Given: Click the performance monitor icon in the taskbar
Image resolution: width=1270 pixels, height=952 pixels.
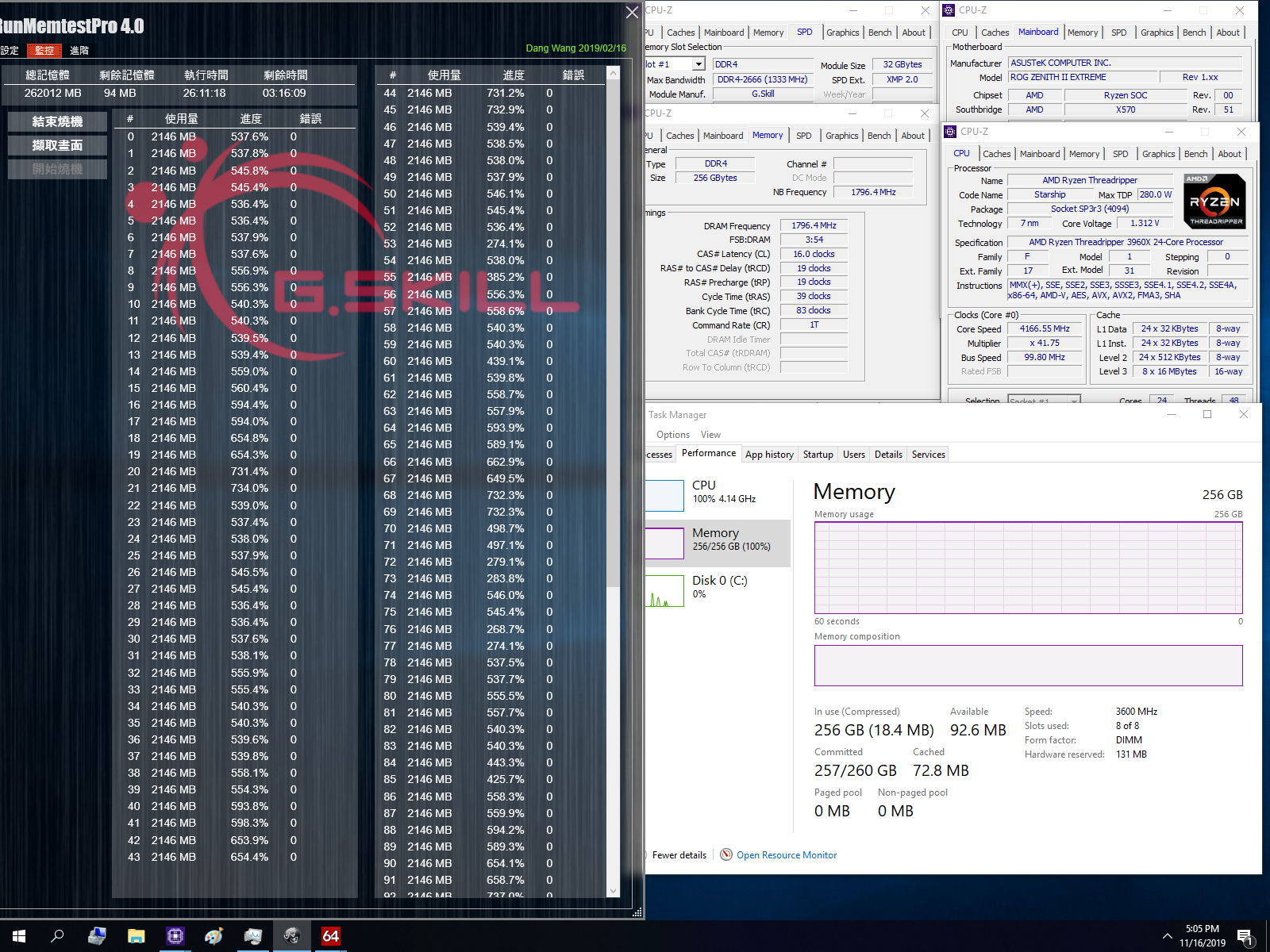Looking at the screenshot, I should (252, 936).
